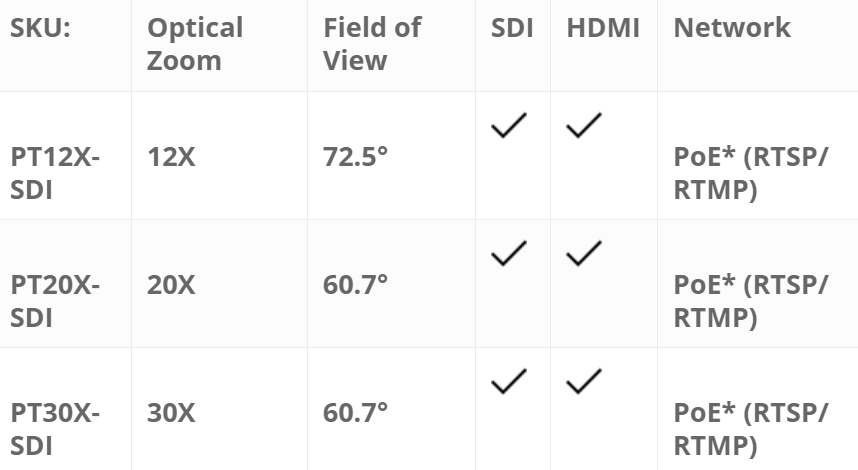Click the HDMI checkmark in PT20X-SDI row

pyautogui.click(x=584, y=254)
